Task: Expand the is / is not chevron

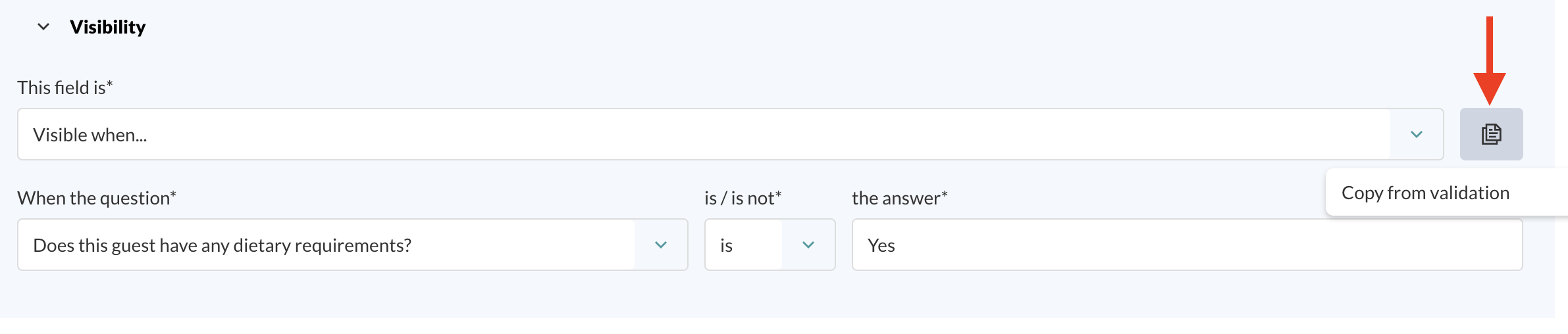Action: [x=808, y=245]
